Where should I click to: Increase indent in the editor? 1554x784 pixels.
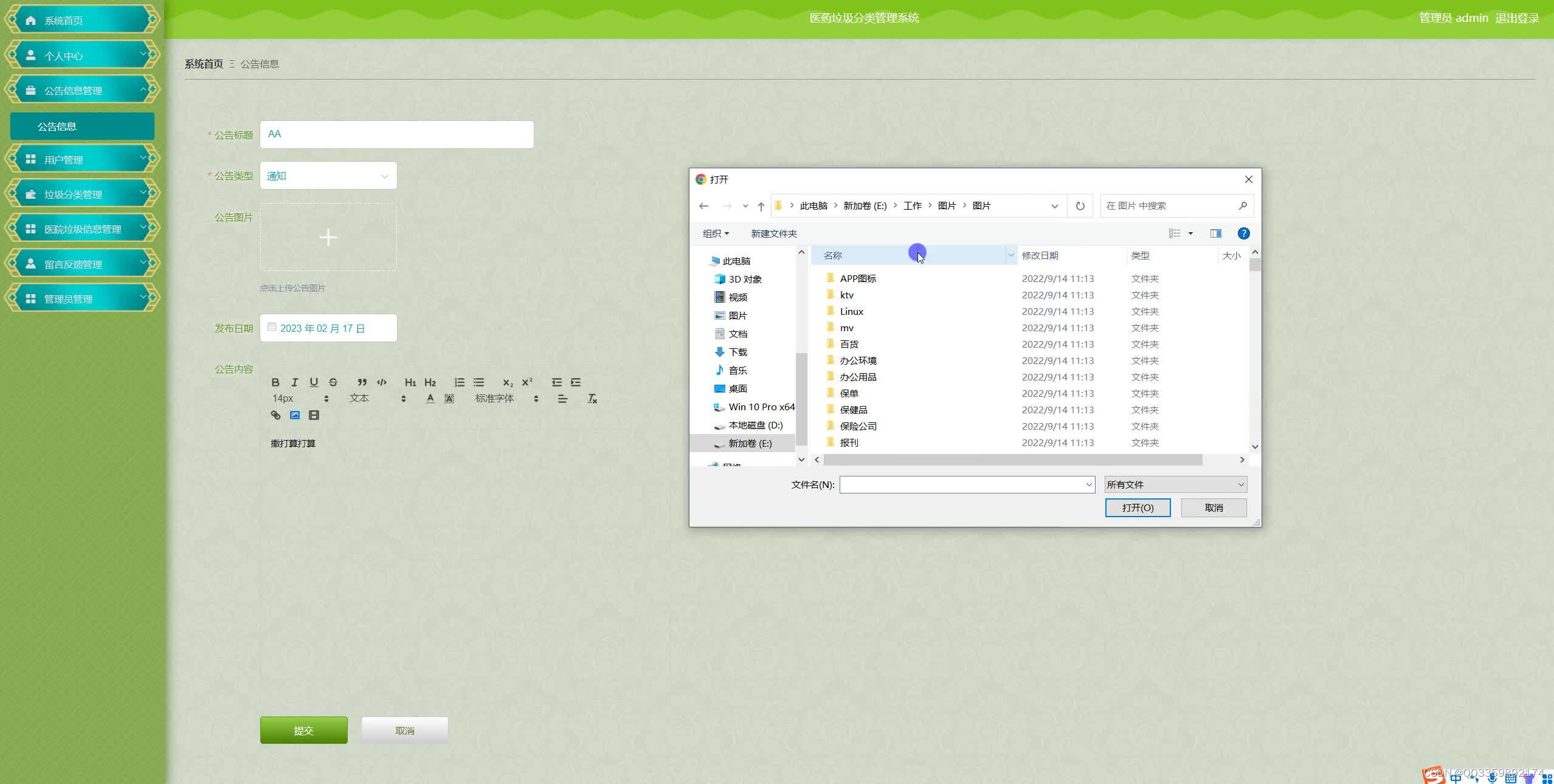coord(576,382)
